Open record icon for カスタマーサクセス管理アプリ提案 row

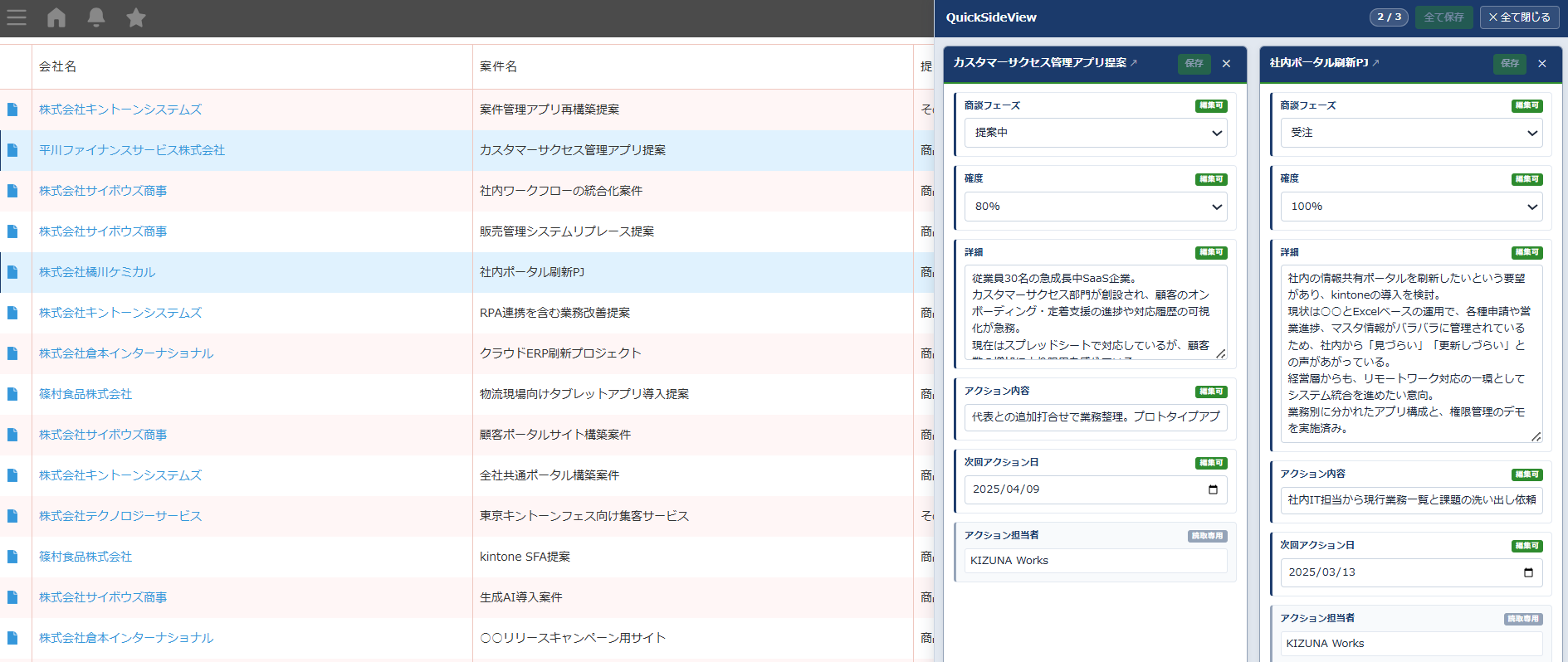(12, 150)
